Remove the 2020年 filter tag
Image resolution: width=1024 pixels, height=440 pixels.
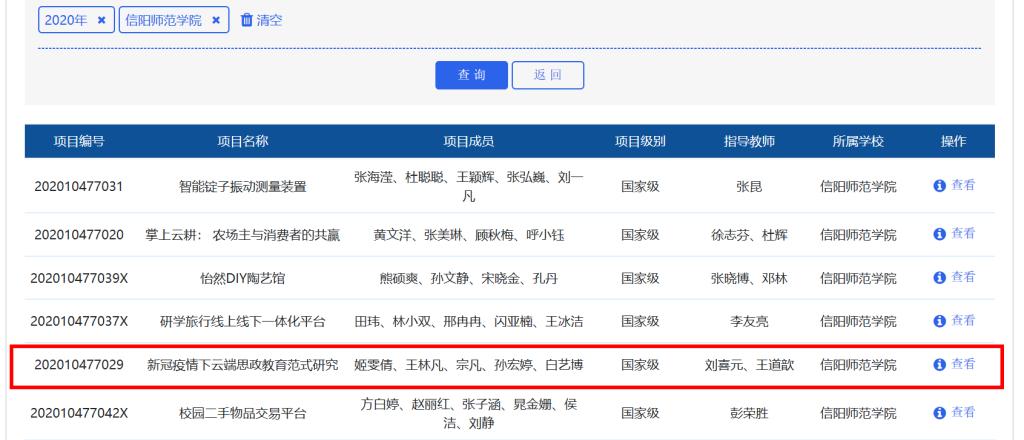(x=101, y=20)
